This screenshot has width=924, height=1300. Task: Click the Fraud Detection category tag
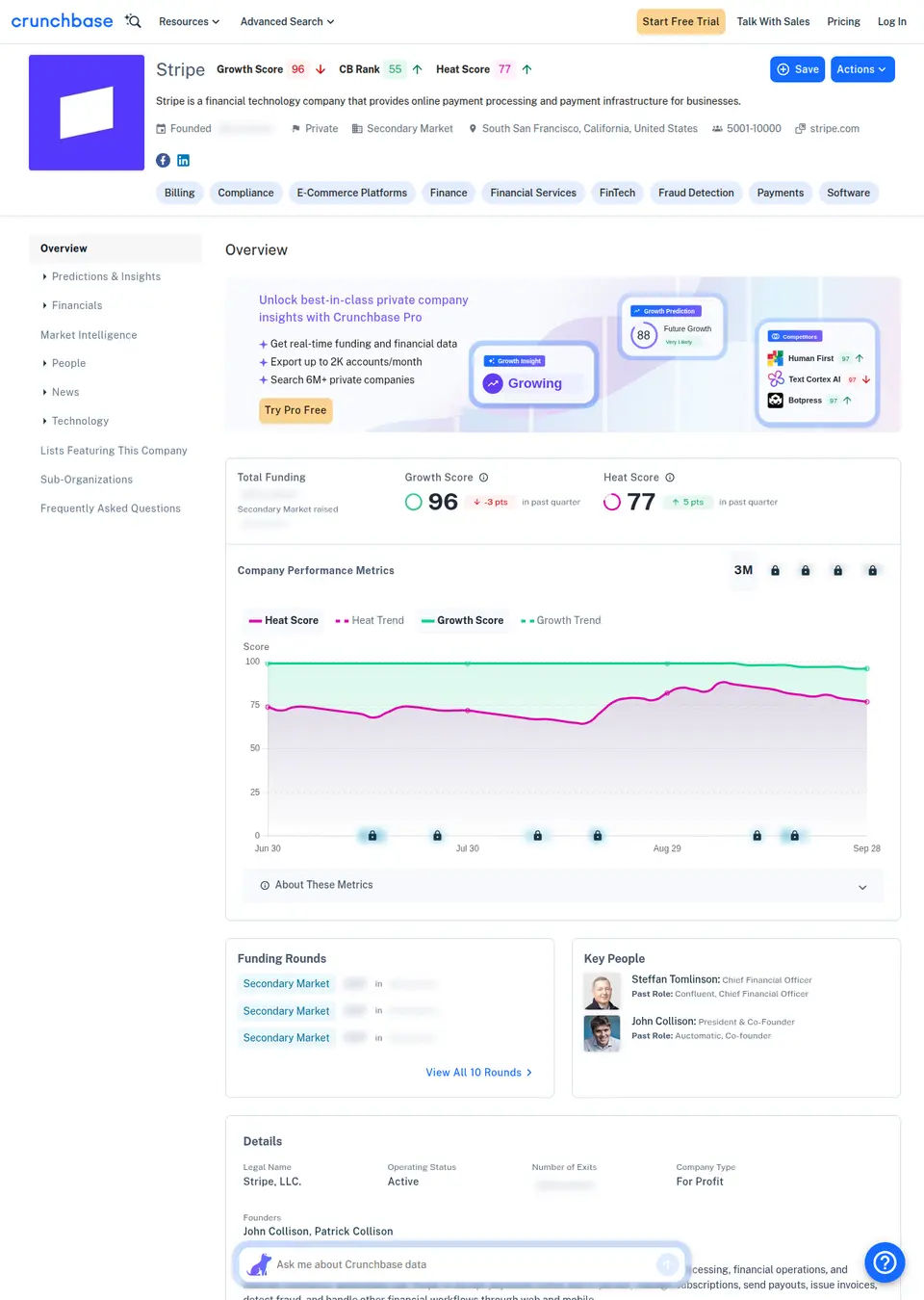[696, 194]
